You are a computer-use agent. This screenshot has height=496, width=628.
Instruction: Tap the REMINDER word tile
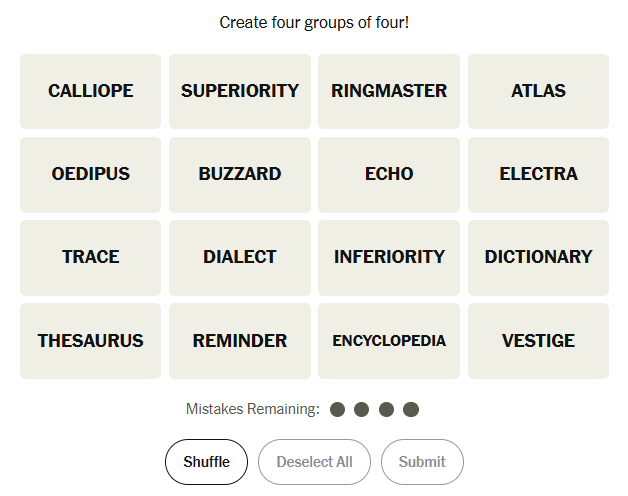coord(239,341)
